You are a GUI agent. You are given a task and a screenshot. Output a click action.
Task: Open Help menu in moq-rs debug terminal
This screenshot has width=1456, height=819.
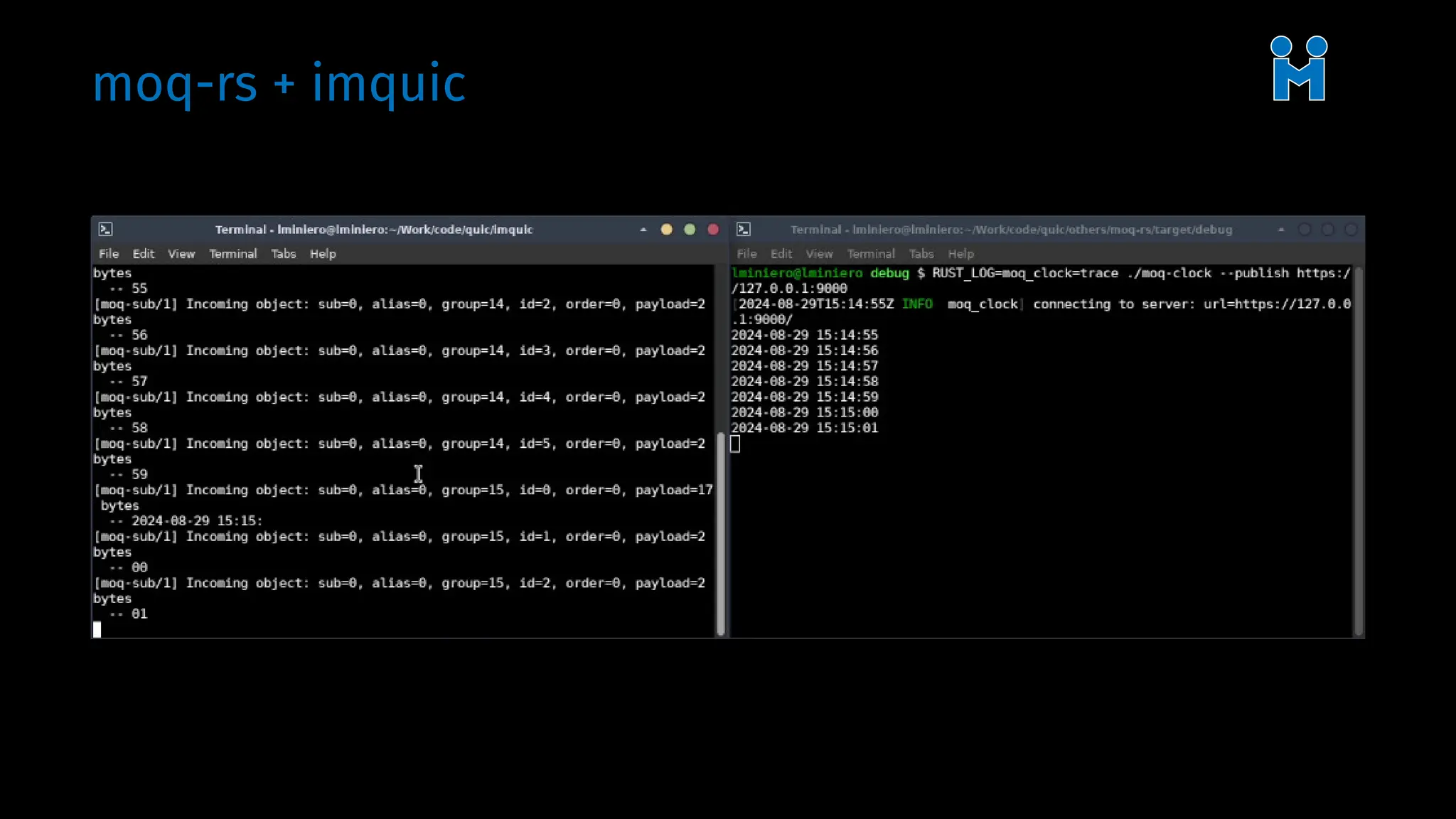(x=960, y=254)
